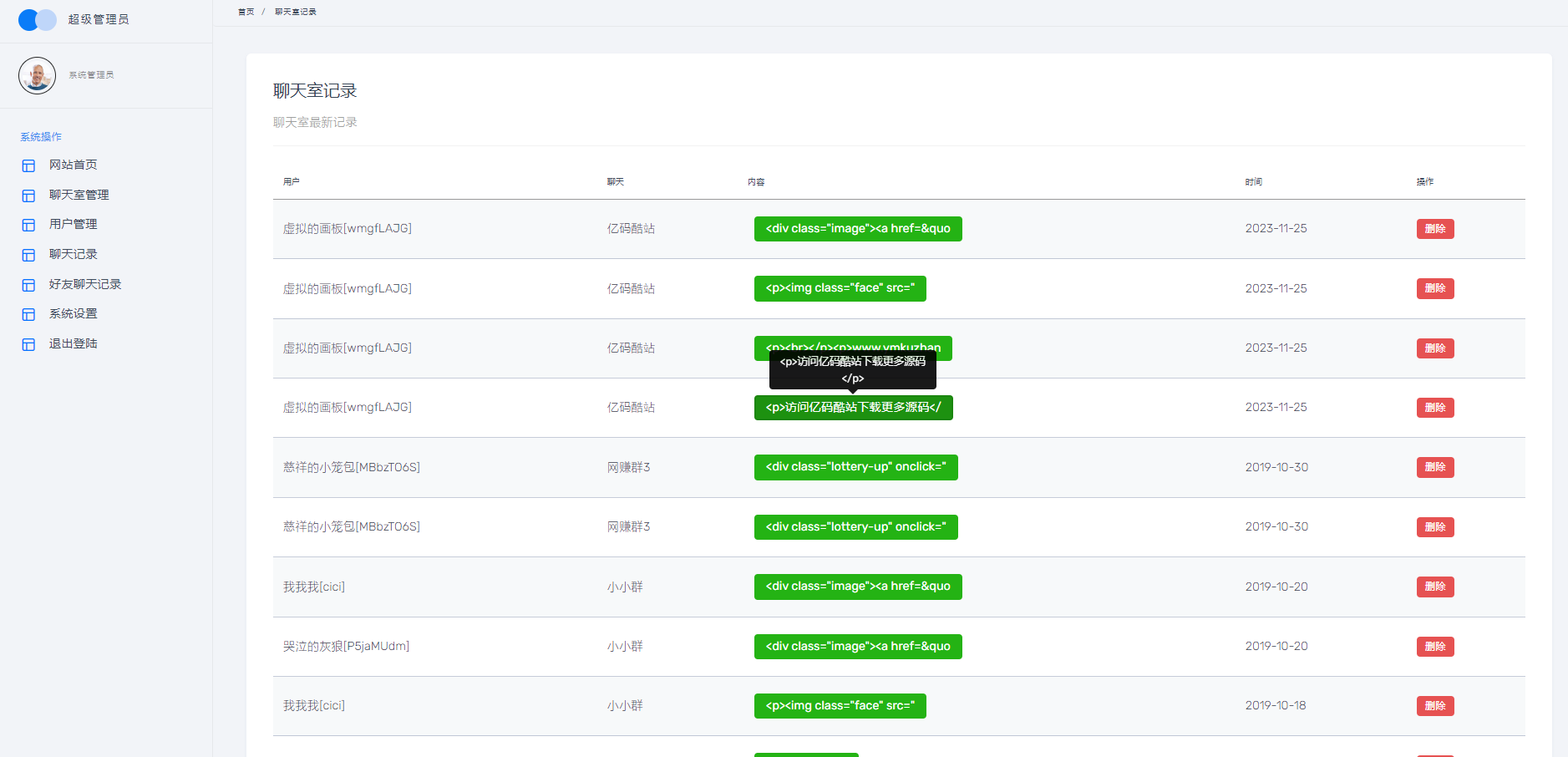Click the 时间 column header
The width and height of the screenshot is (1568, 757).
(1253, 181)
